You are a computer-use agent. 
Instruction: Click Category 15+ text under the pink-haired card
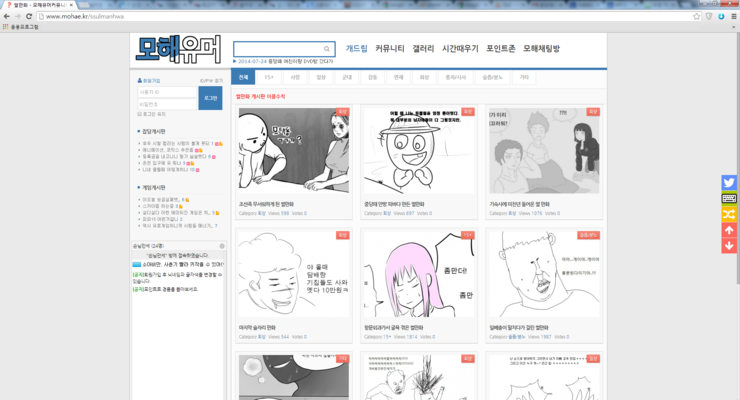tap(378, 337)
